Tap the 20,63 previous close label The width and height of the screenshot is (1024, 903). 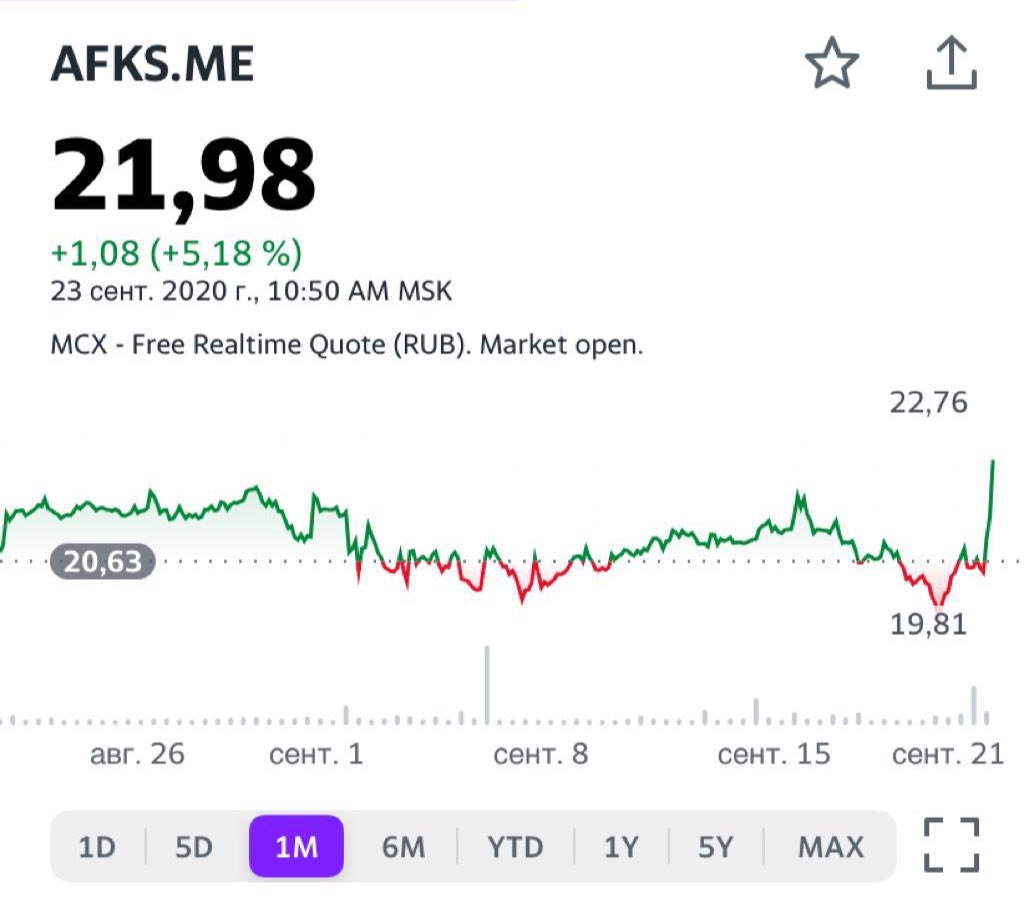pos(103,562)
